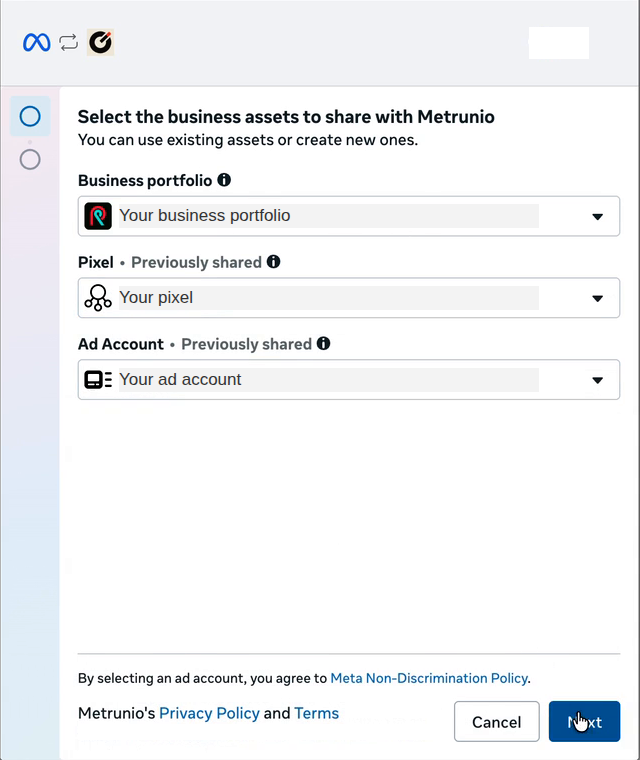Screen dimensions: 640x760
Task: Click the 'Ad Account' label
Action: (121, 344)
